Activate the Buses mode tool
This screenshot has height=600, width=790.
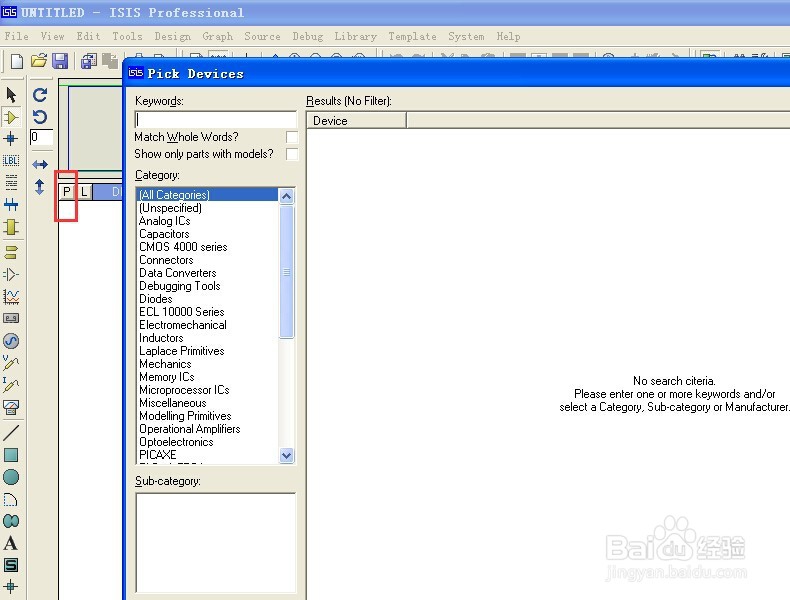[x=11, y=204]
